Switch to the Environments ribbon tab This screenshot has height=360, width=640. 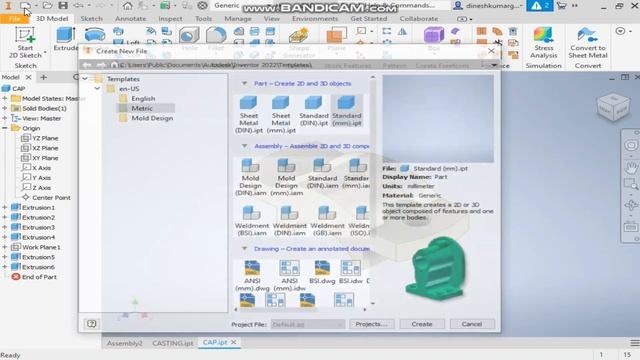click(x=315, y=19)
